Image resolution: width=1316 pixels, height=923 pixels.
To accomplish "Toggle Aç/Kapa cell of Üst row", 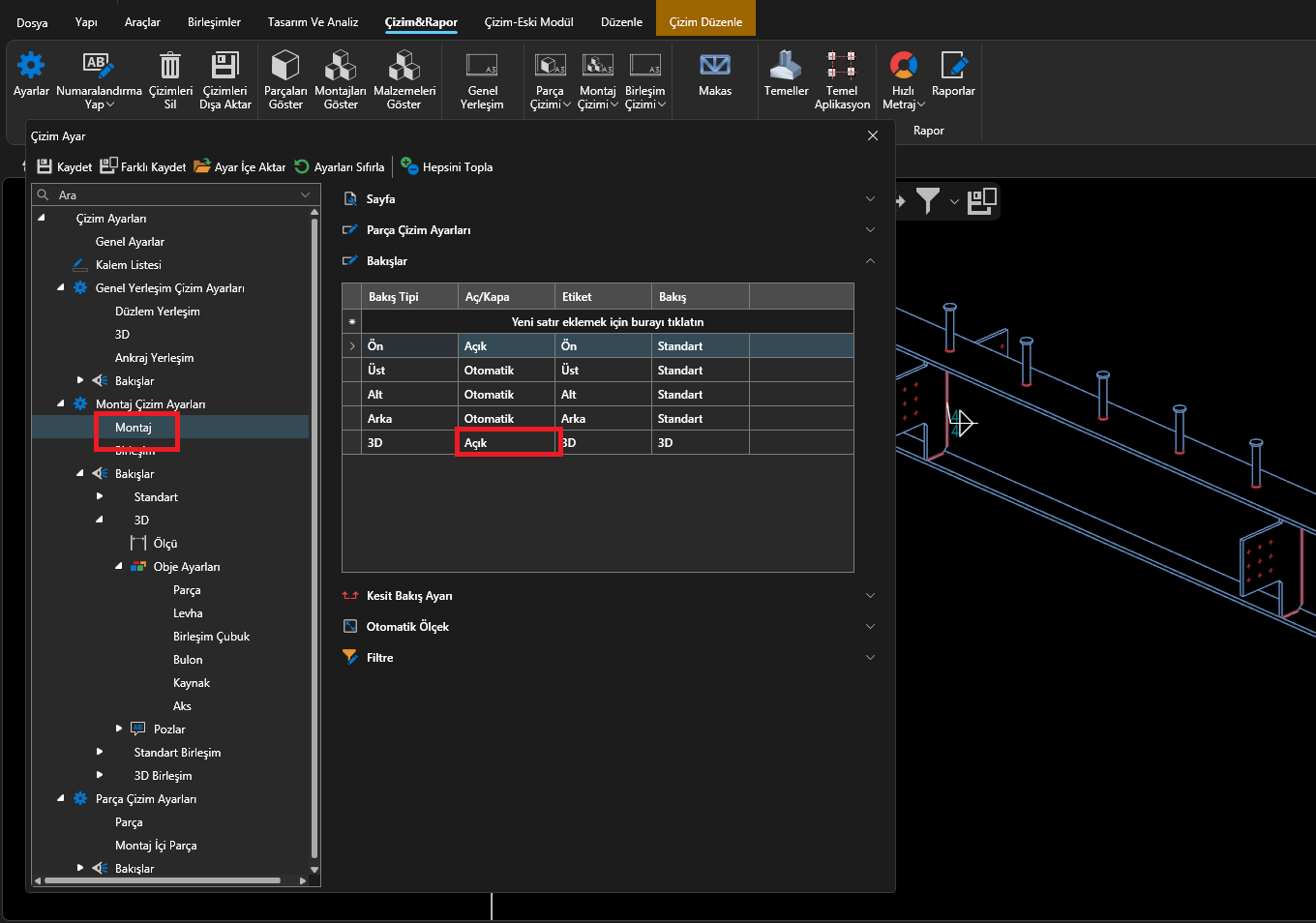I will click(x=506, y=371).
